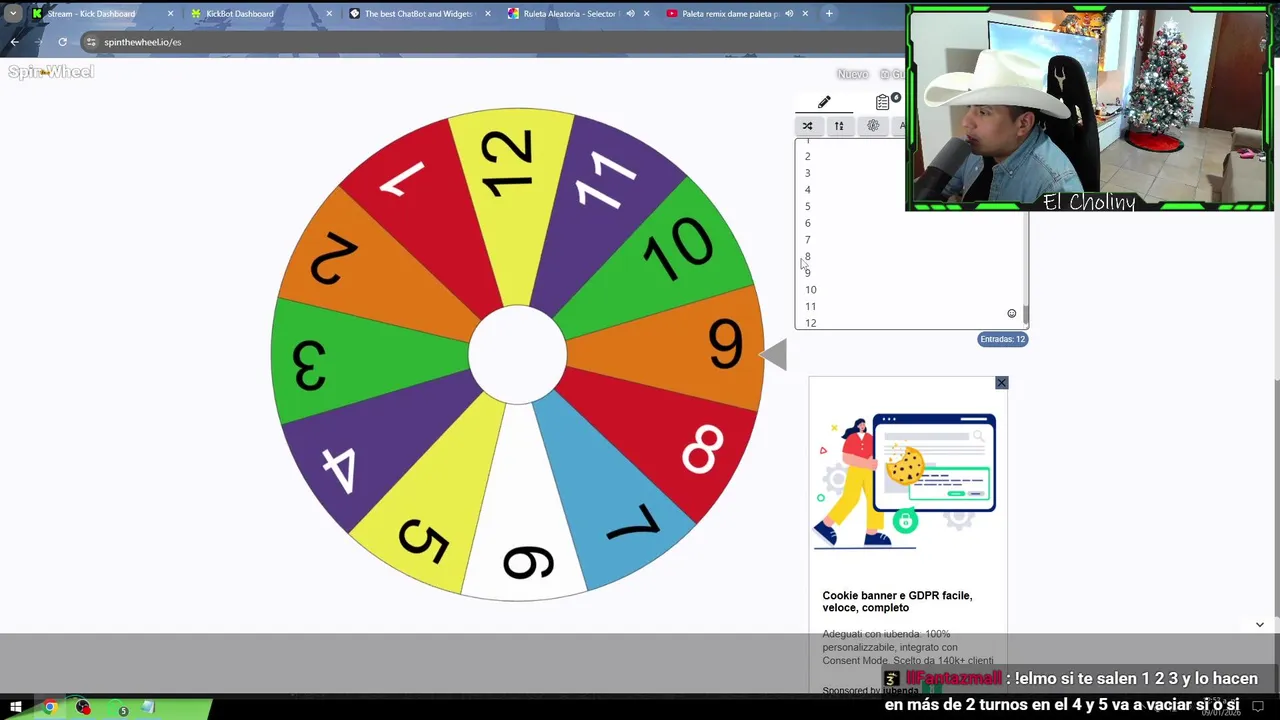Click the 'Nuevo' header link
This screenshot has height=720, width=1280.
[x=852, y=74]
